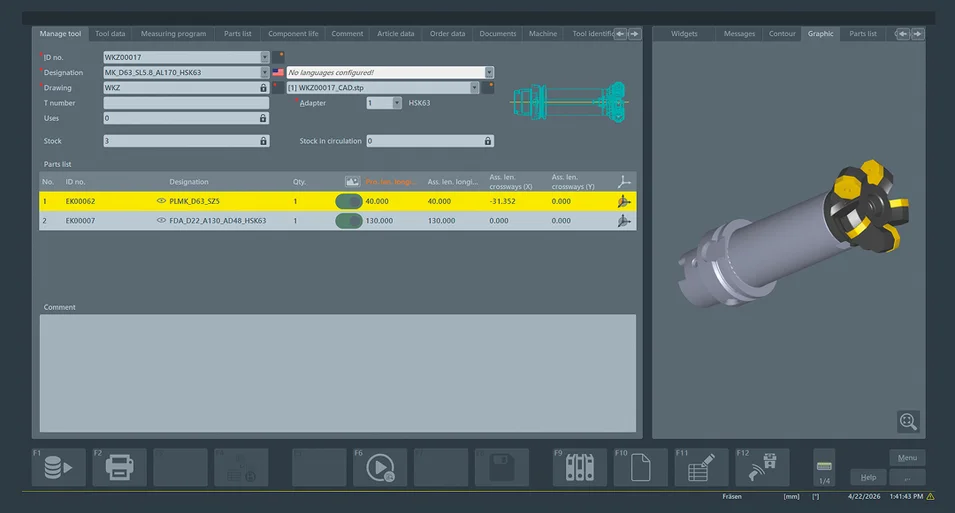Toggle the switch in row EK00062
Screen dimensions: 955x513
(349, 201)
